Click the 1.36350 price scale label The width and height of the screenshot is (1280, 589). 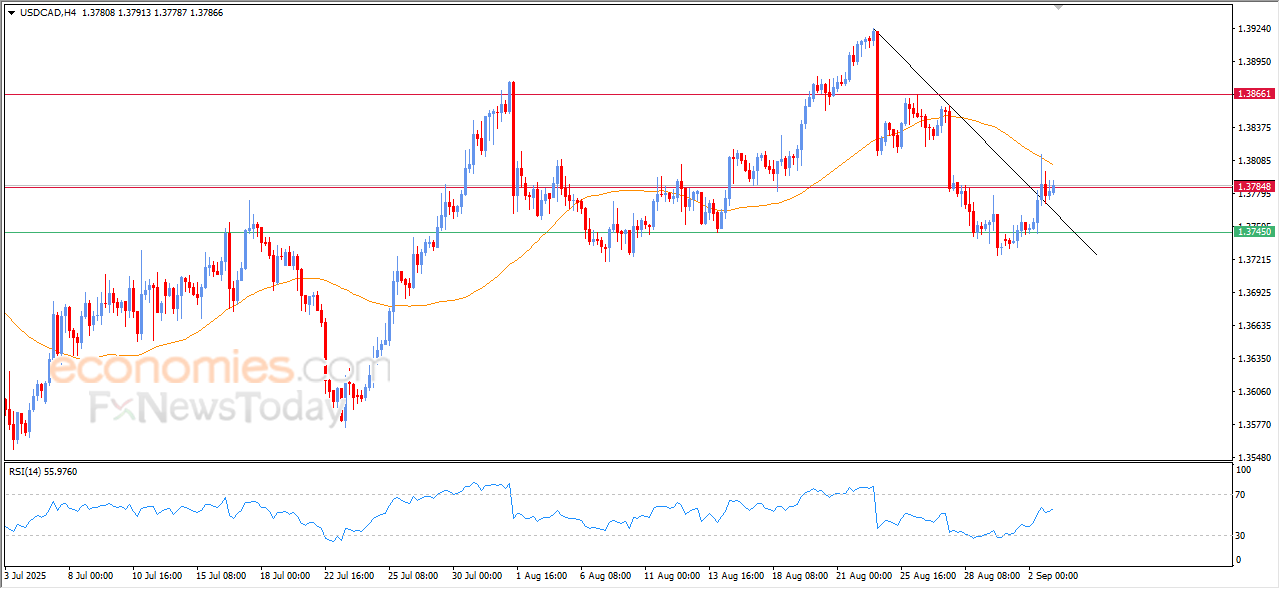pos(1254,359)
